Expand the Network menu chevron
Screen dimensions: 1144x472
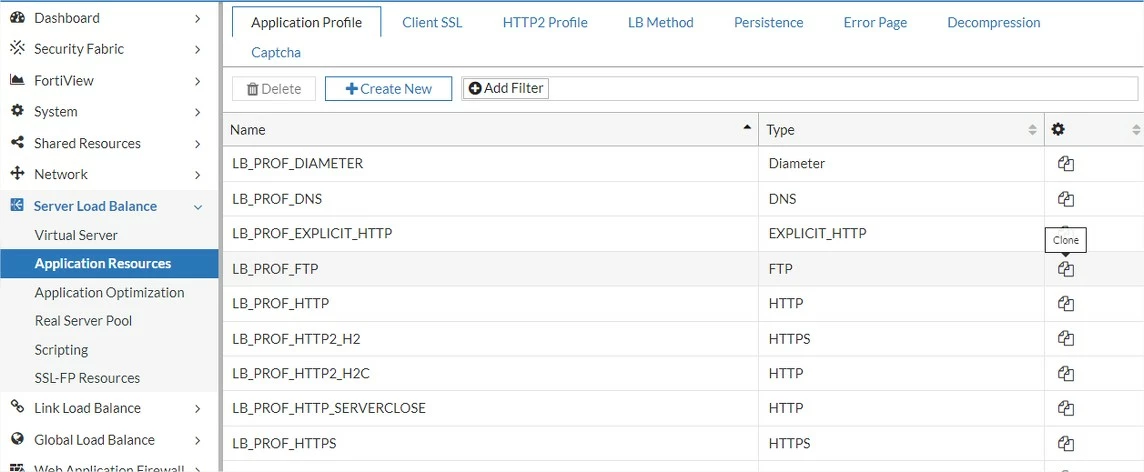(x=198, y=175)
